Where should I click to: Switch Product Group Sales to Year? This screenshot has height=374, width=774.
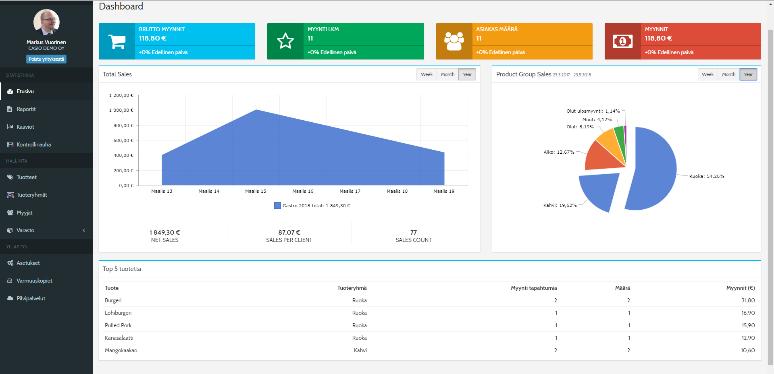(x=748, y=75)
